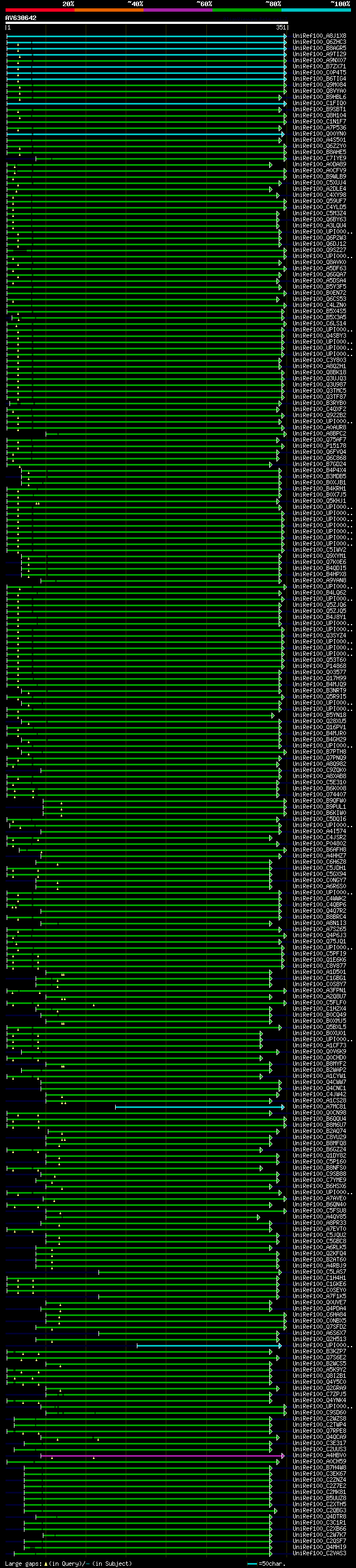This screenshot has width=356, height=1568.
Task: Select the UniRef100_Q00YN0 label
Action: pos(319,134)
